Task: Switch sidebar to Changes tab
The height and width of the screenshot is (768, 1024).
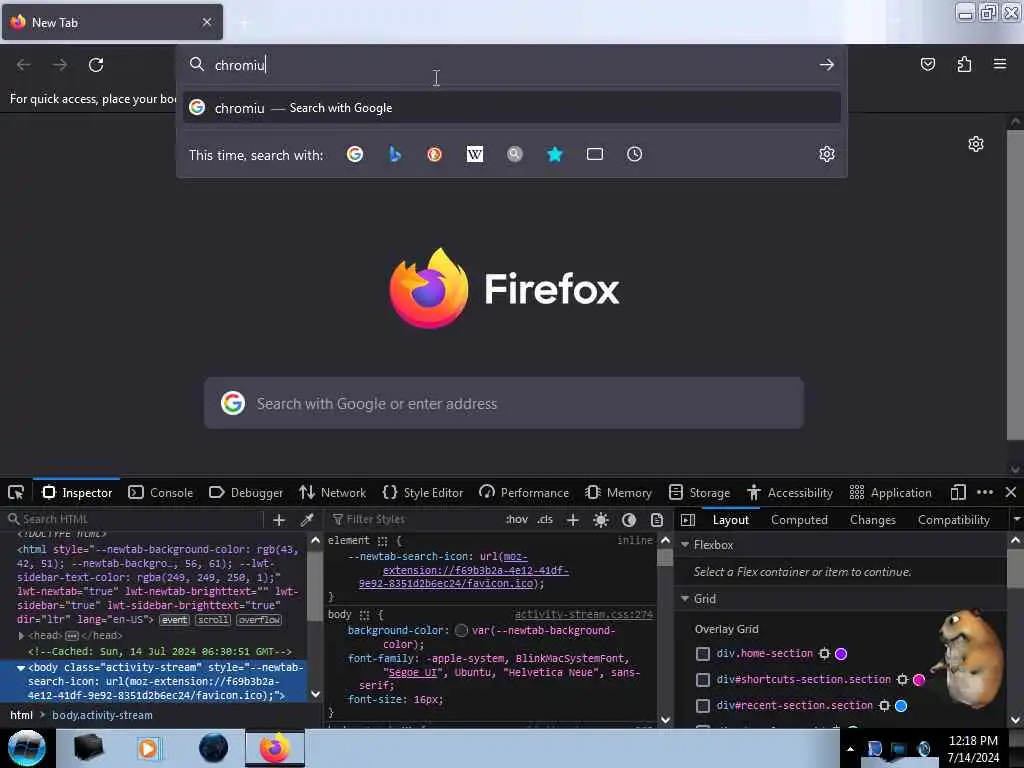Action: click(x=872, y=520)
